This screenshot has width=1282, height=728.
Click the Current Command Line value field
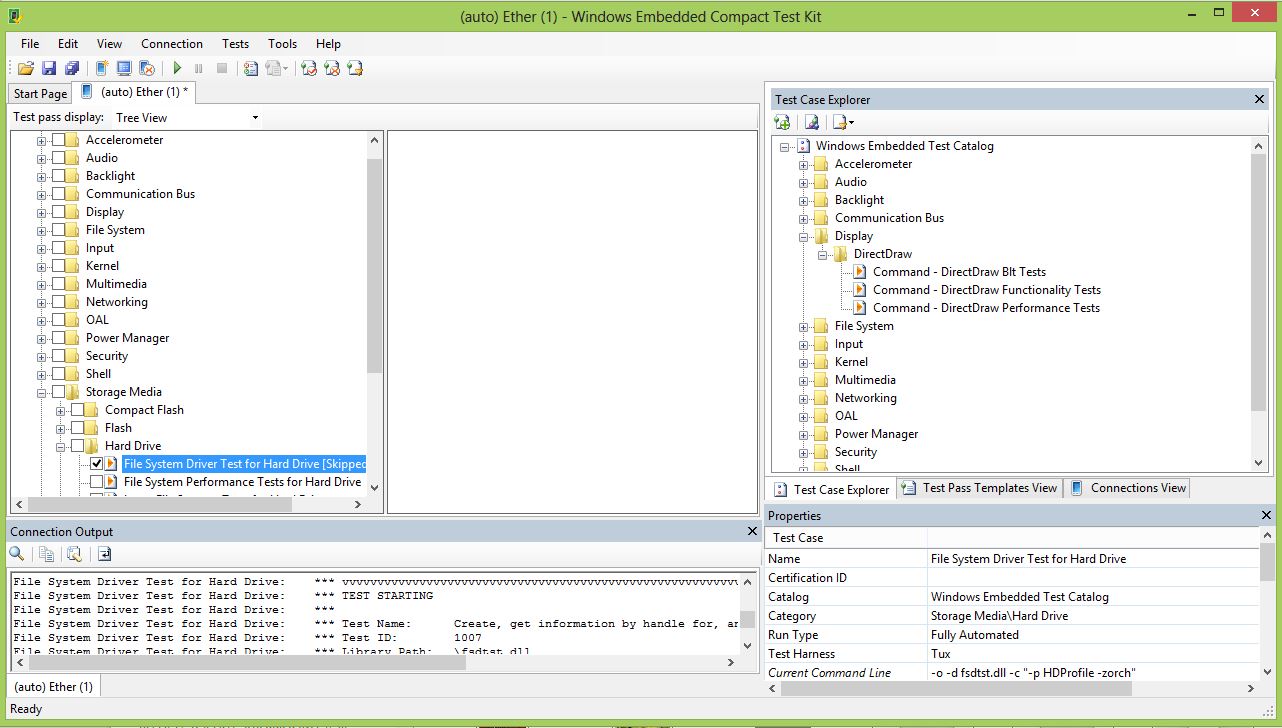click(x=1093, y=673)
